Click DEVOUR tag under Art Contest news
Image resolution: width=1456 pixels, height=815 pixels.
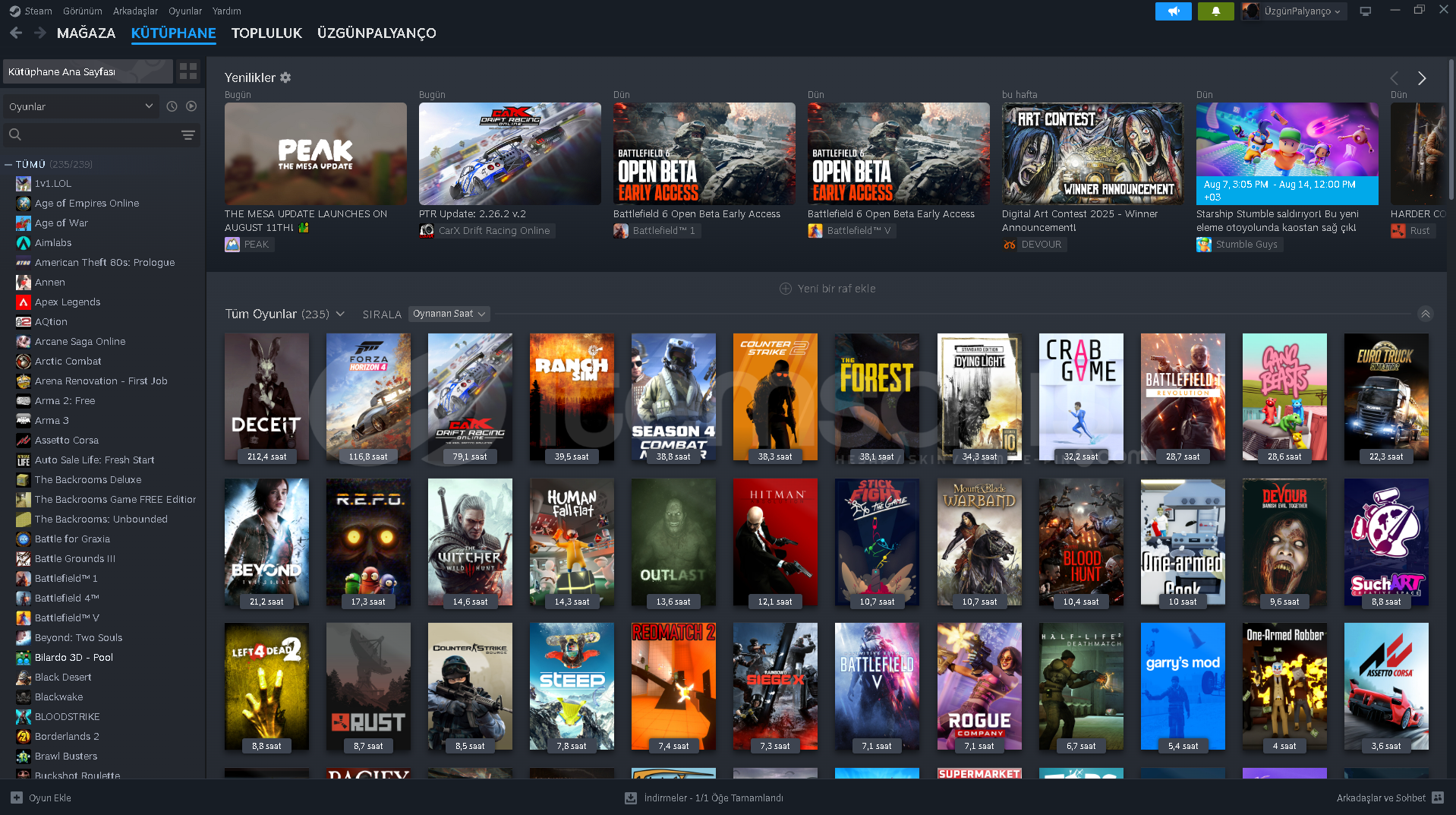(1034, 245)
